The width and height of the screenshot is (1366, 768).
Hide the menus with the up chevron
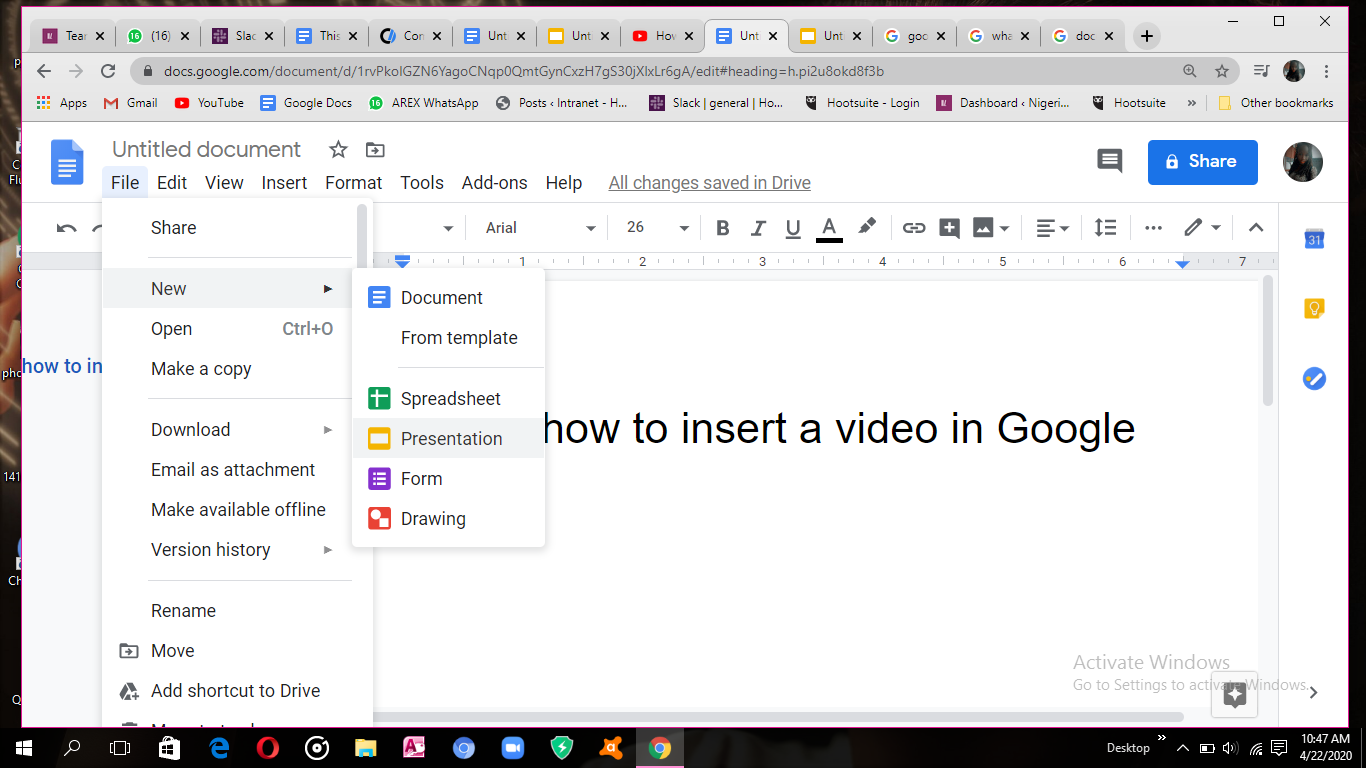pyautogui.click(x=1256, y=228)
